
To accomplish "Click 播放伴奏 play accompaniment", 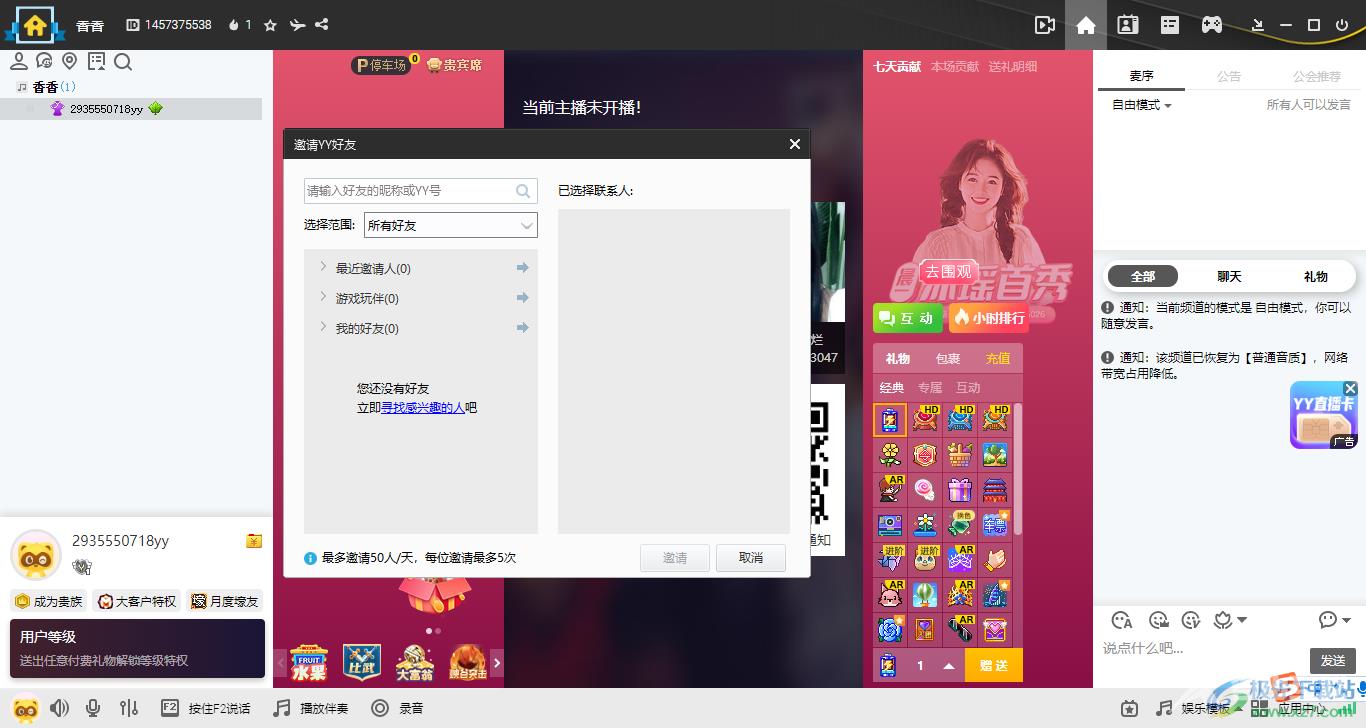I will 312,708.
